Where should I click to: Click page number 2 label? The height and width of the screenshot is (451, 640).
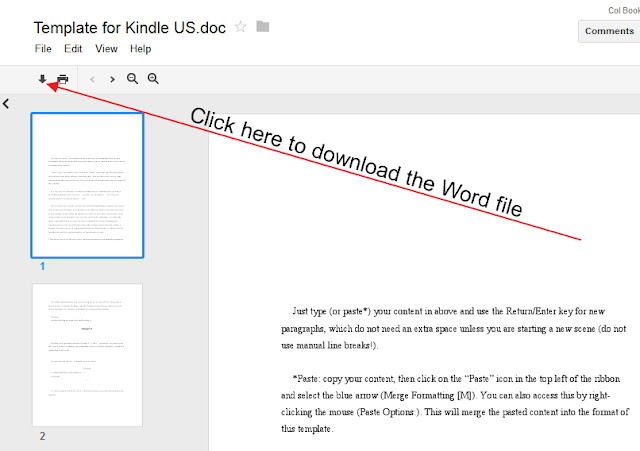[x=42, y=436]
